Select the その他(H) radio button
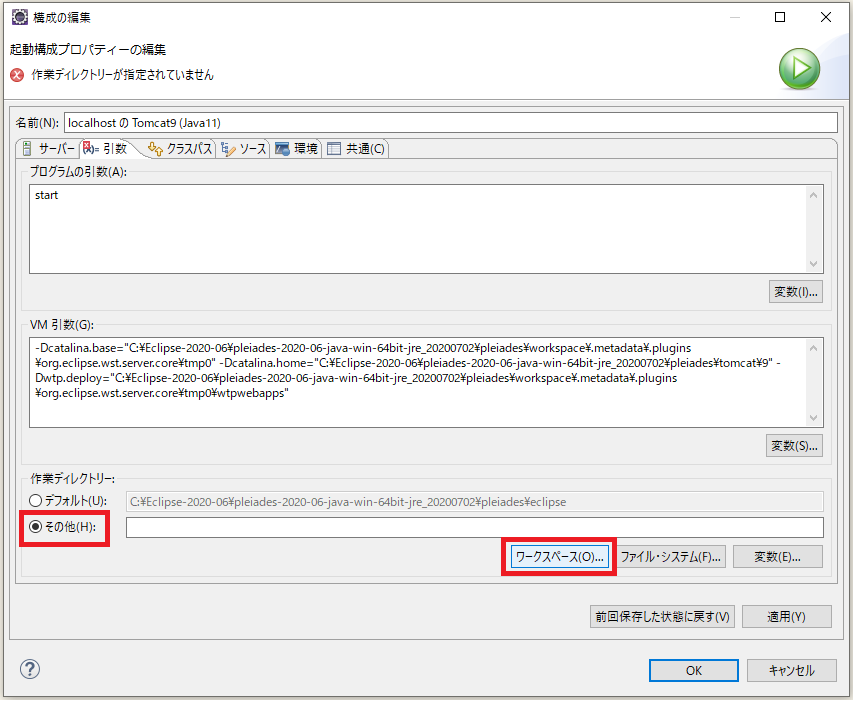 point(35,526)
